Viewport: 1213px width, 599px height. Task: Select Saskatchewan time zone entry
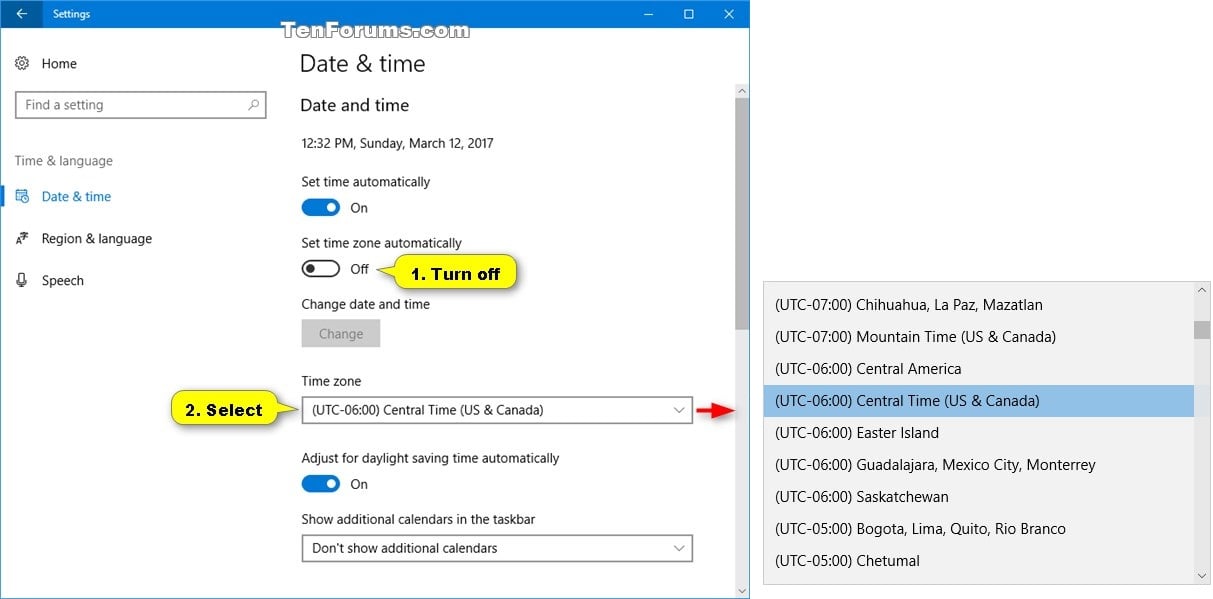(x=978, y=497)
